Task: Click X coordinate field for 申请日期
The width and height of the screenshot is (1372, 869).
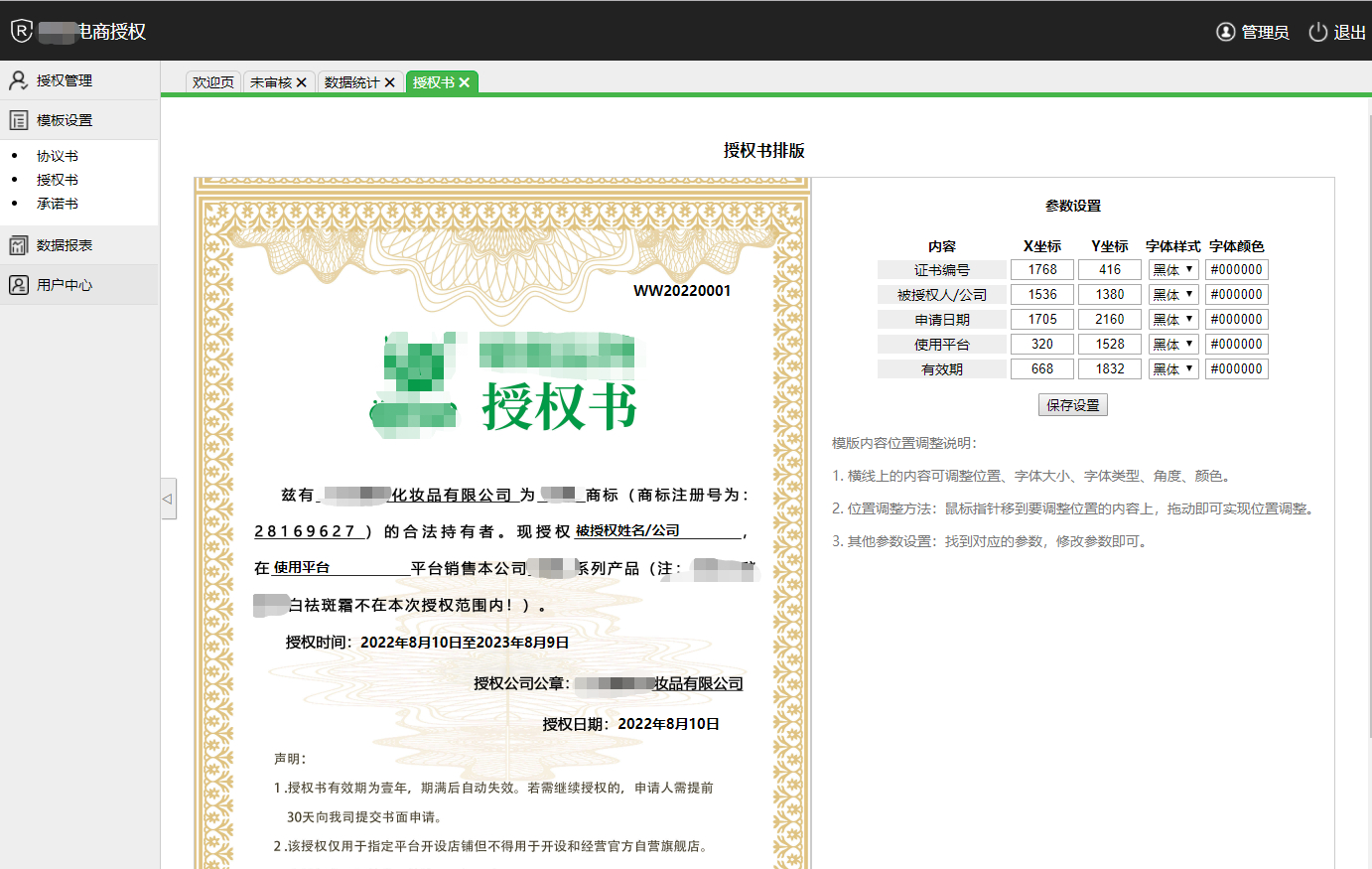Action: 1042,319
